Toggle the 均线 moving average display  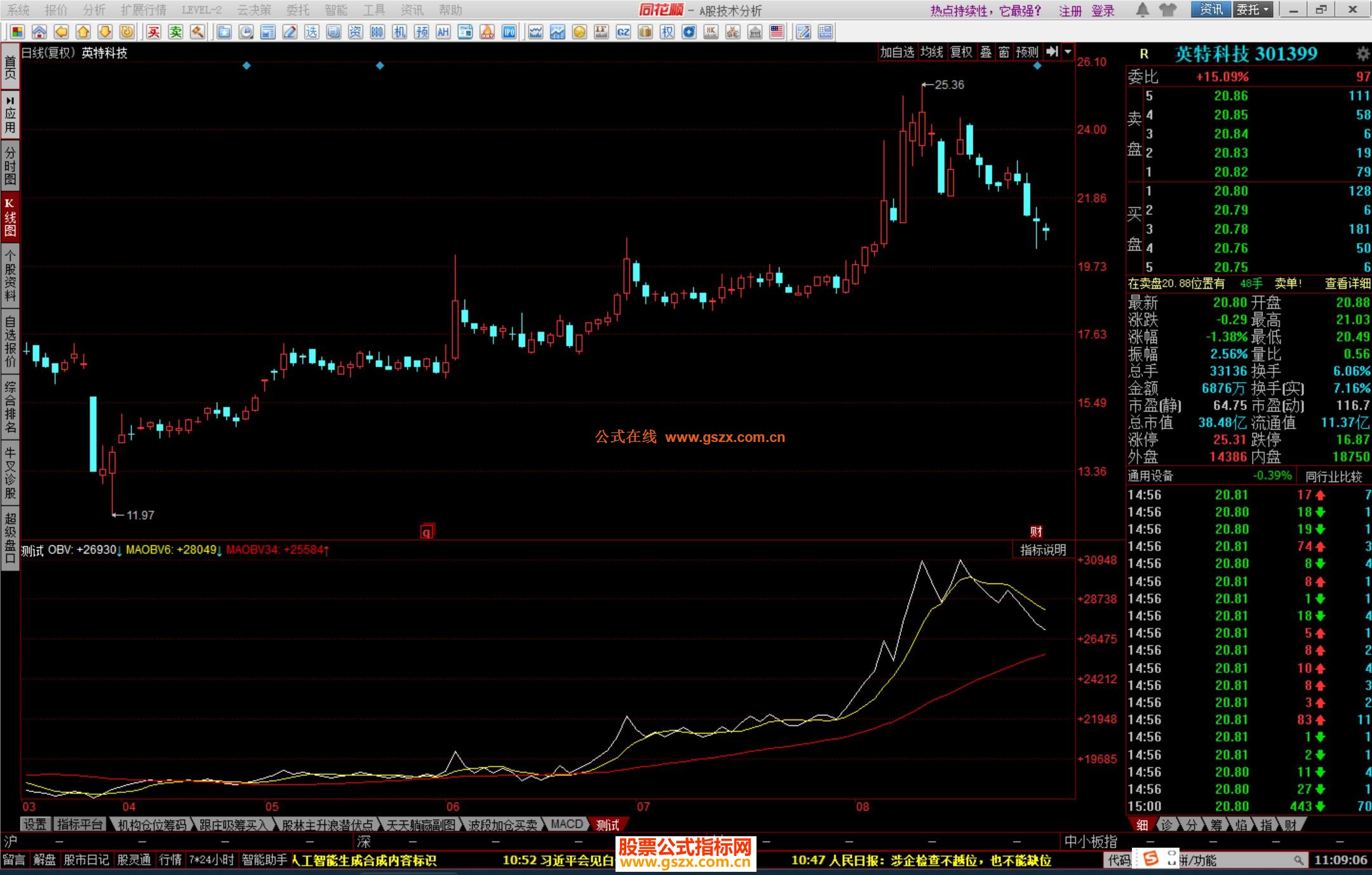click(931, 52)
